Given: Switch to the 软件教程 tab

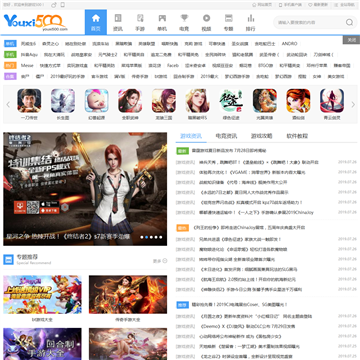Looking at the screenshot, I should point(297,136).
